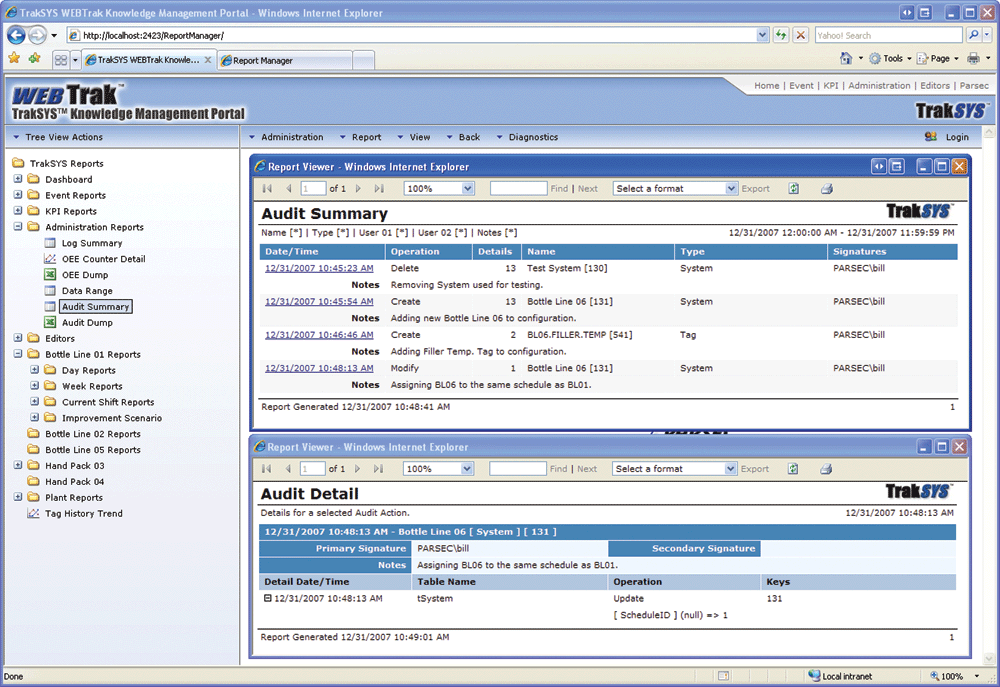This screenshot has height=687, width=1000.
Task: Click the Yahoo Search box
Action: pyautogui.click(x=888, y=35)
